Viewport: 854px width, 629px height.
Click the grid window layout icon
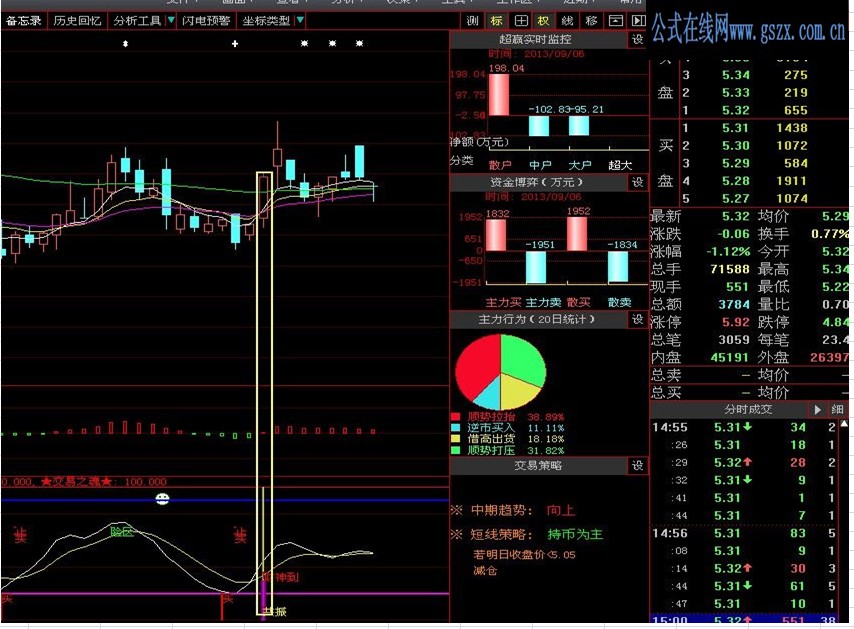pos(521,21)
